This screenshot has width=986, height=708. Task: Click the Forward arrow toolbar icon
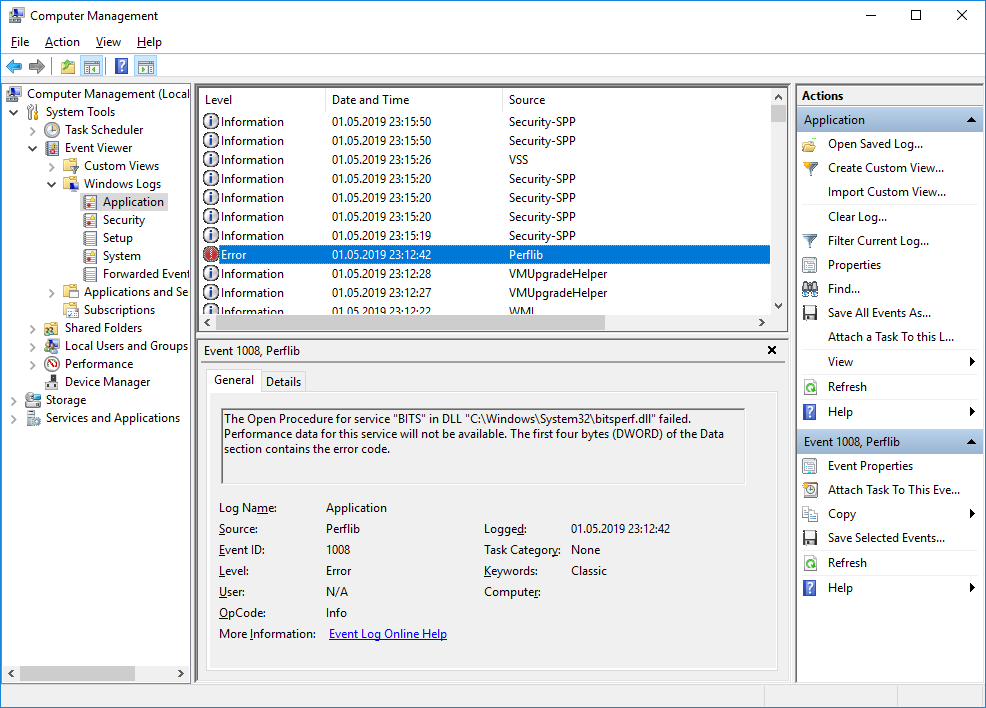pos(37,66)
